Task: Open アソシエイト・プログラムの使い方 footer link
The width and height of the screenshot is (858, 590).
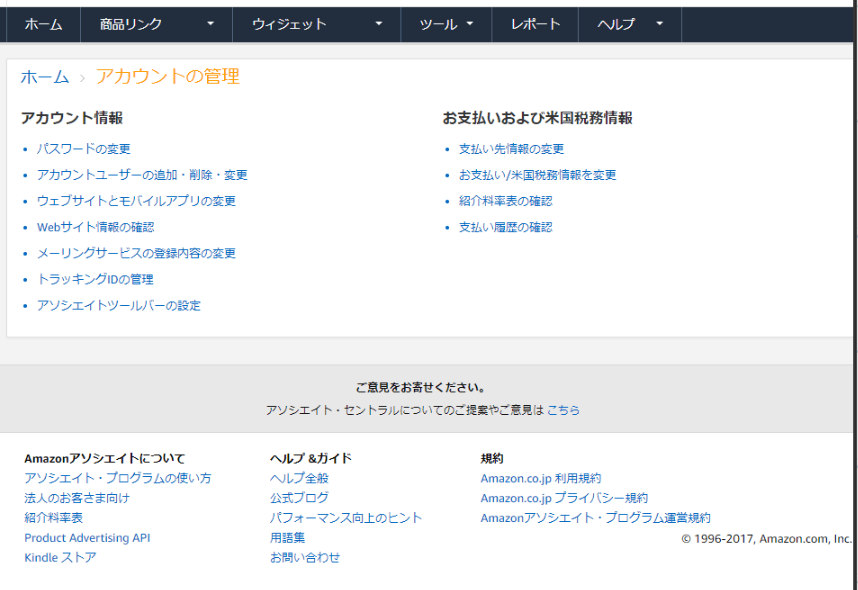Action: point(118,478)
